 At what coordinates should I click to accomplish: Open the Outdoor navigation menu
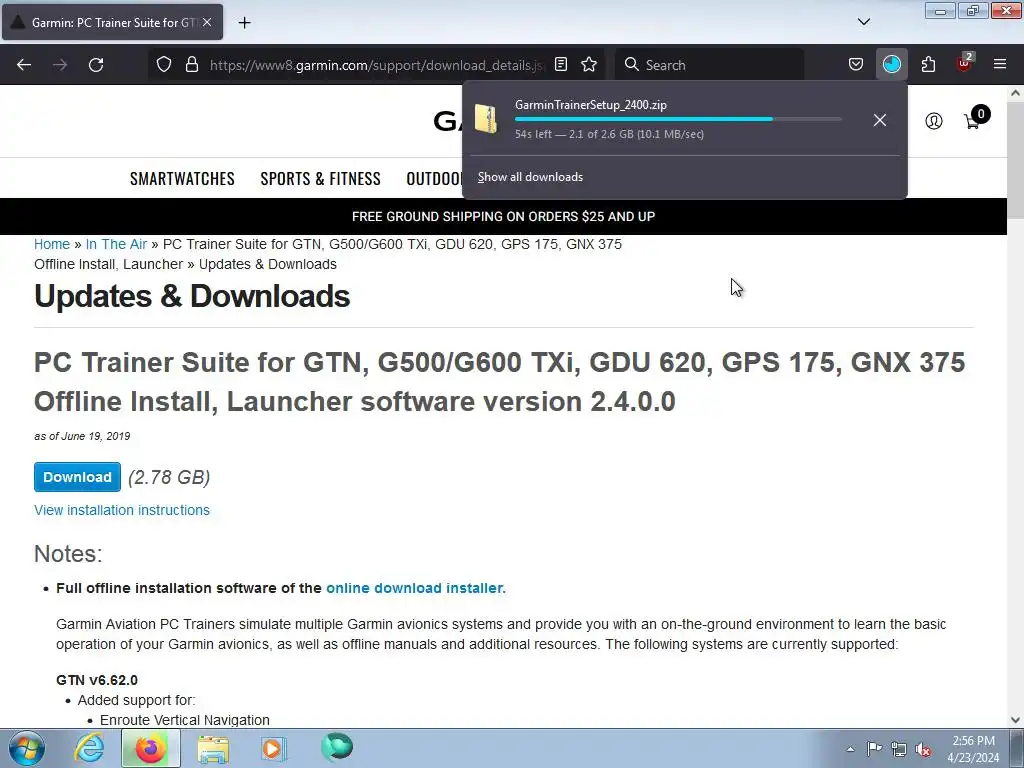pos(434,178)
